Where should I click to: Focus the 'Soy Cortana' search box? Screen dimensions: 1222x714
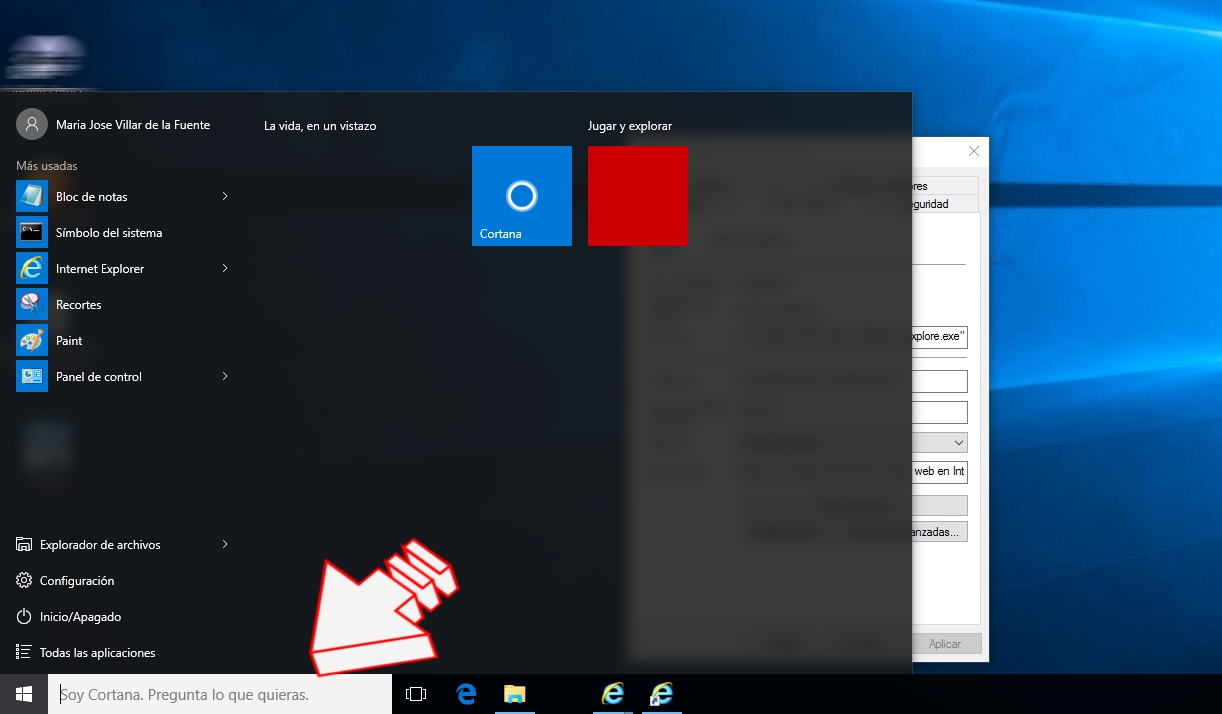click(x=220, y=694)
